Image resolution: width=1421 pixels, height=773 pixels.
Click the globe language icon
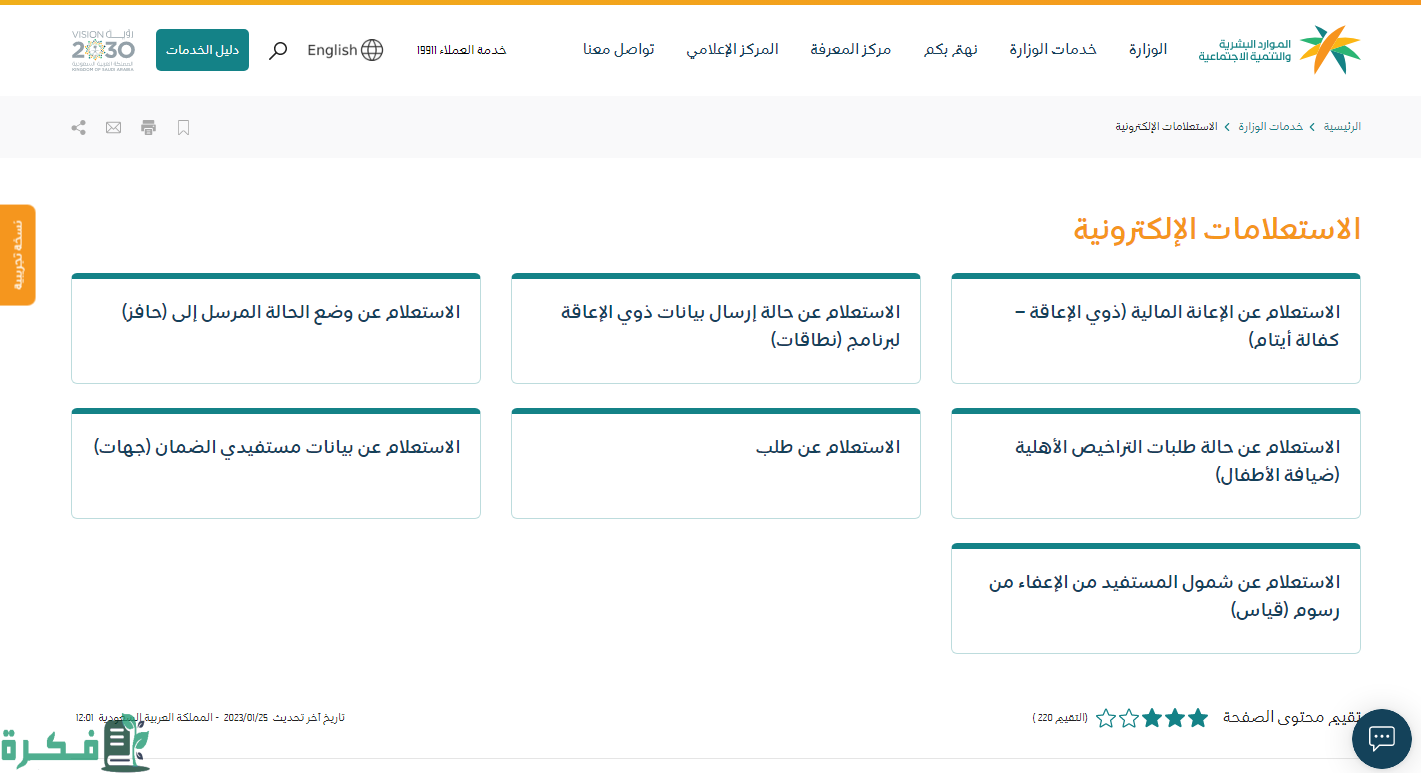[372, 50]
